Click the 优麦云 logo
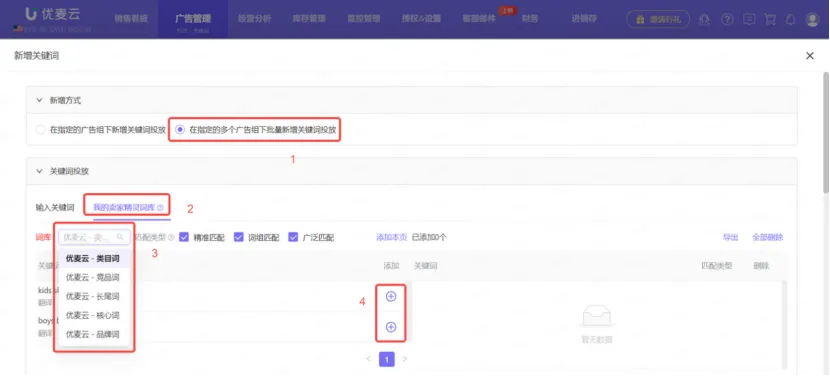The height and width of the screenshot is (376, 830). (x=53, y=14)
